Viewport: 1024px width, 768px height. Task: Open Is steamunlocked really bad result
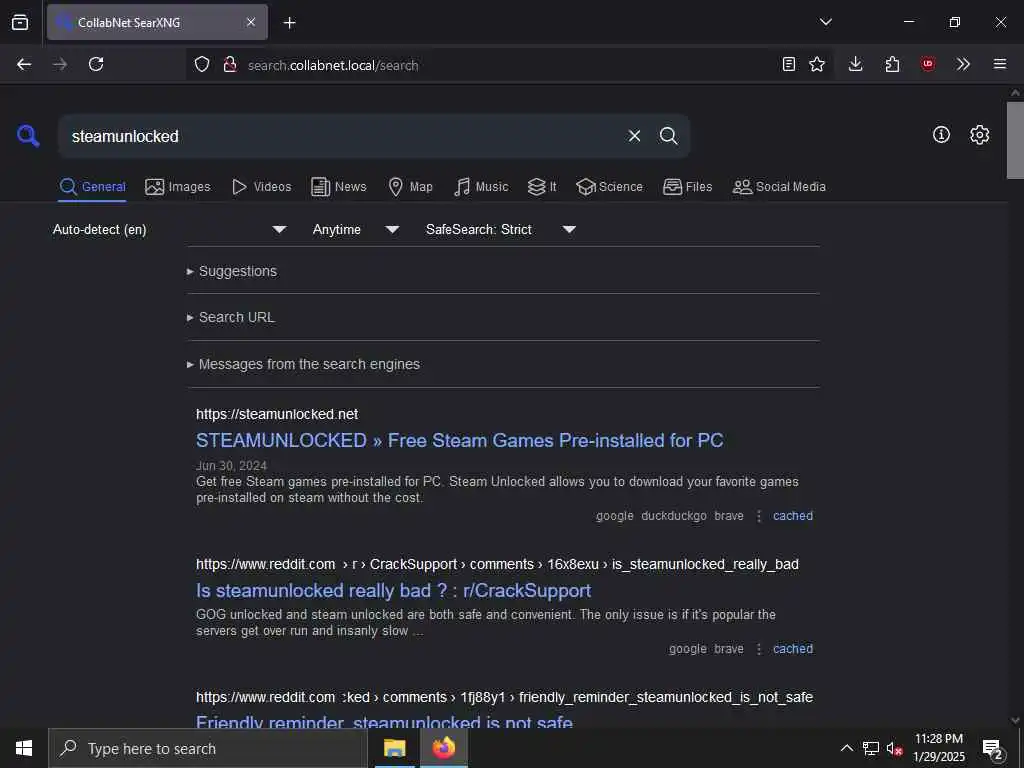click(393, 590)
